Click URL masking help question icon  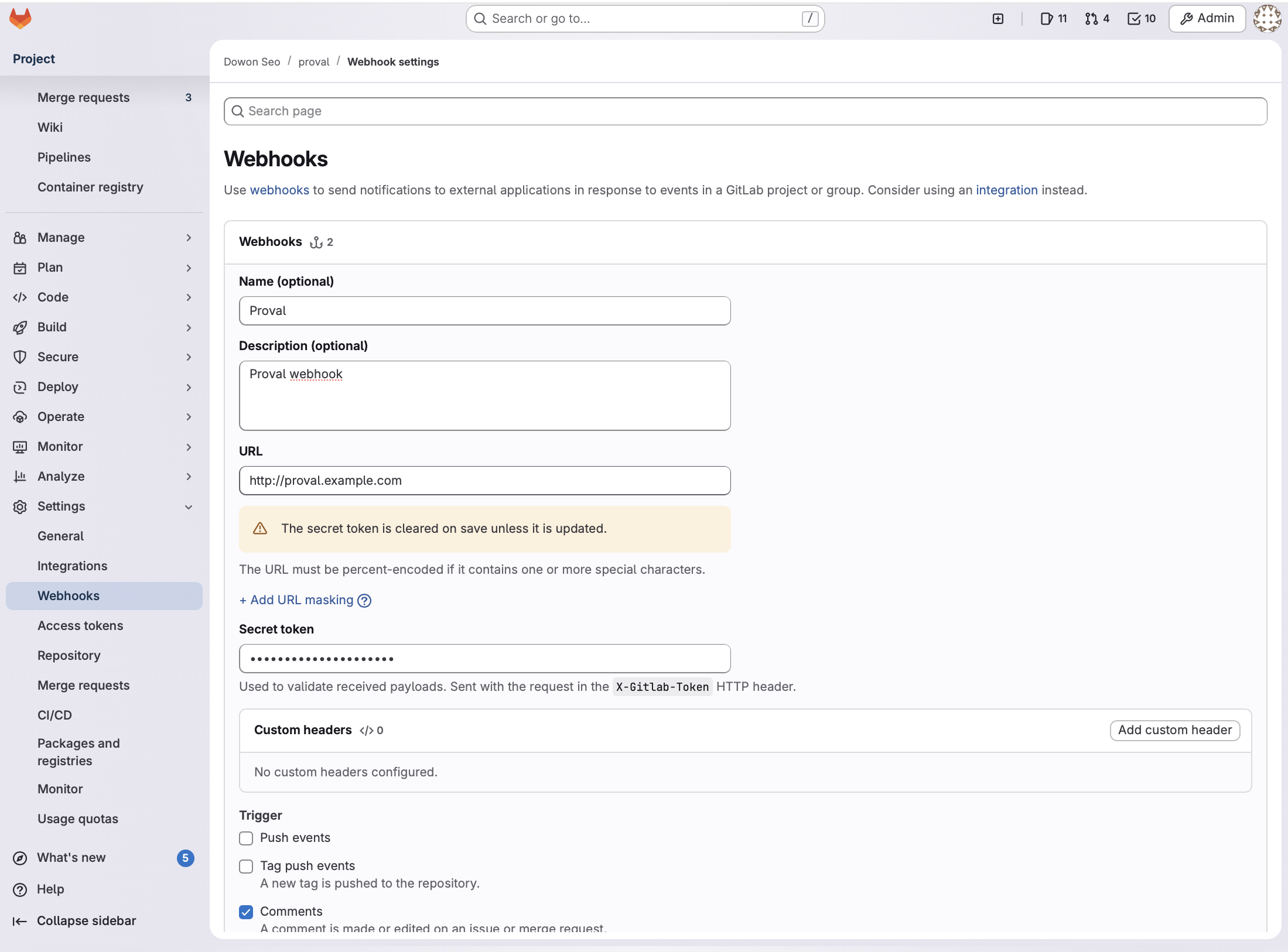pyautogui.click(x=364, y=600)
